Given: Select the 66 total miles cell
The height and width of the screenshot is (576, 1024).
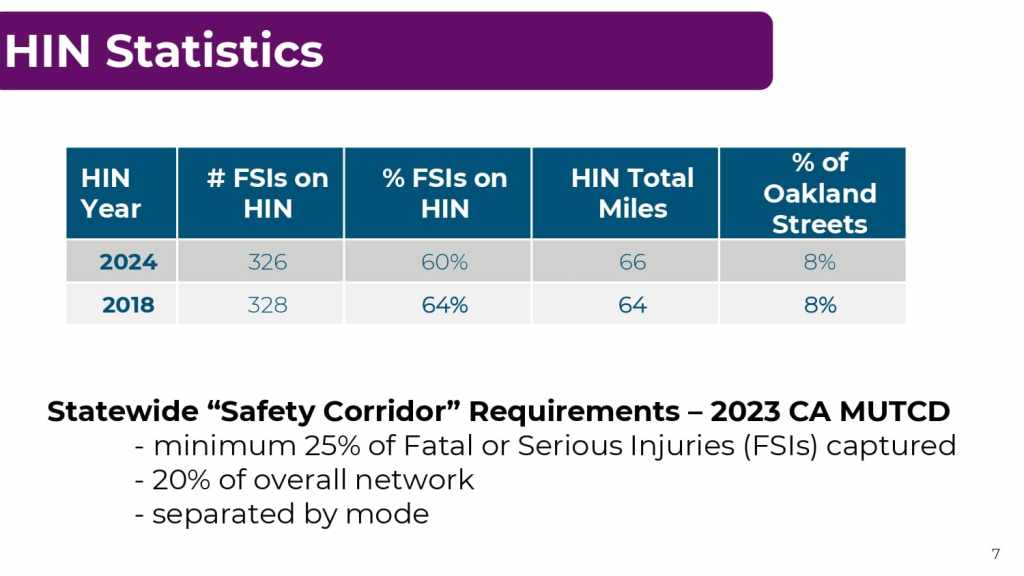Looking at the screenshot, I should tap(632, 262).
